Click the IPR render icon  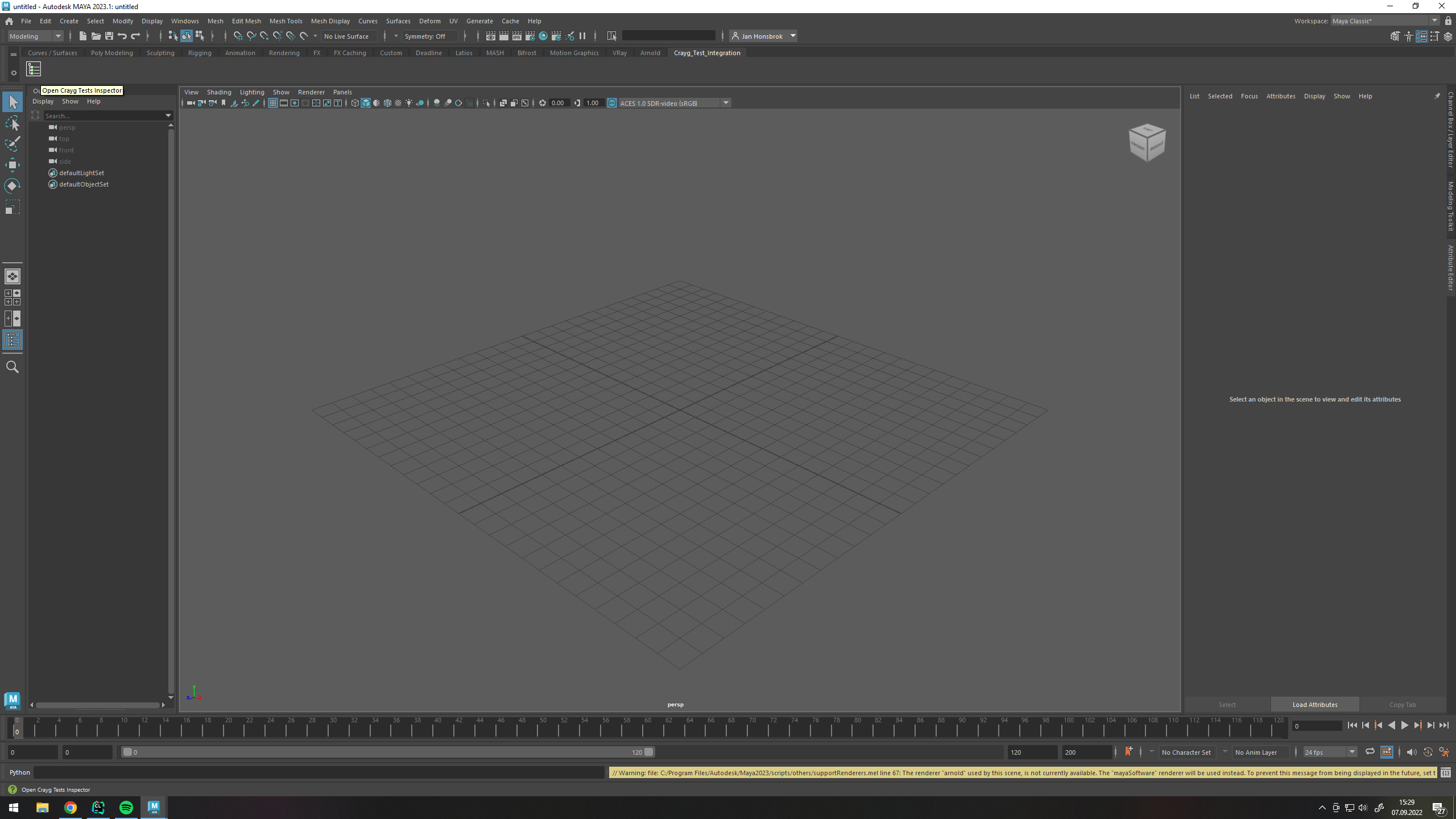tap(516, 36)
